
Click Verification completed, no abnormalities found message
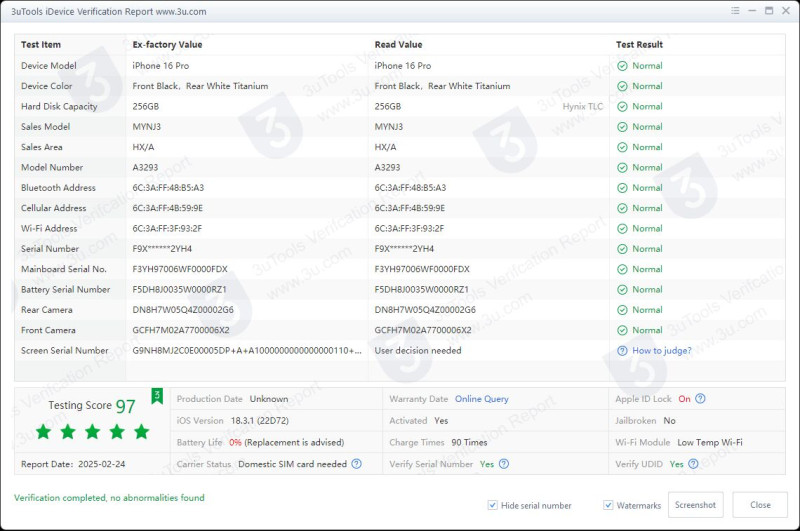(x=109, y=498)
